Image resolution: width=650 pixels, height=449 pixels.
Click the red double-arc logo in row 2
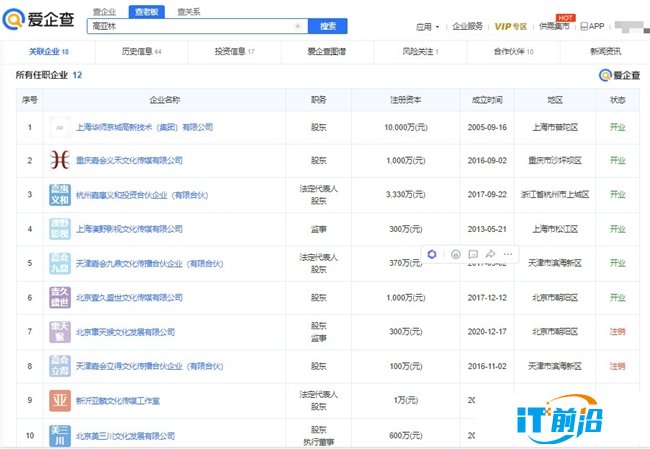(x=60, y=160)
